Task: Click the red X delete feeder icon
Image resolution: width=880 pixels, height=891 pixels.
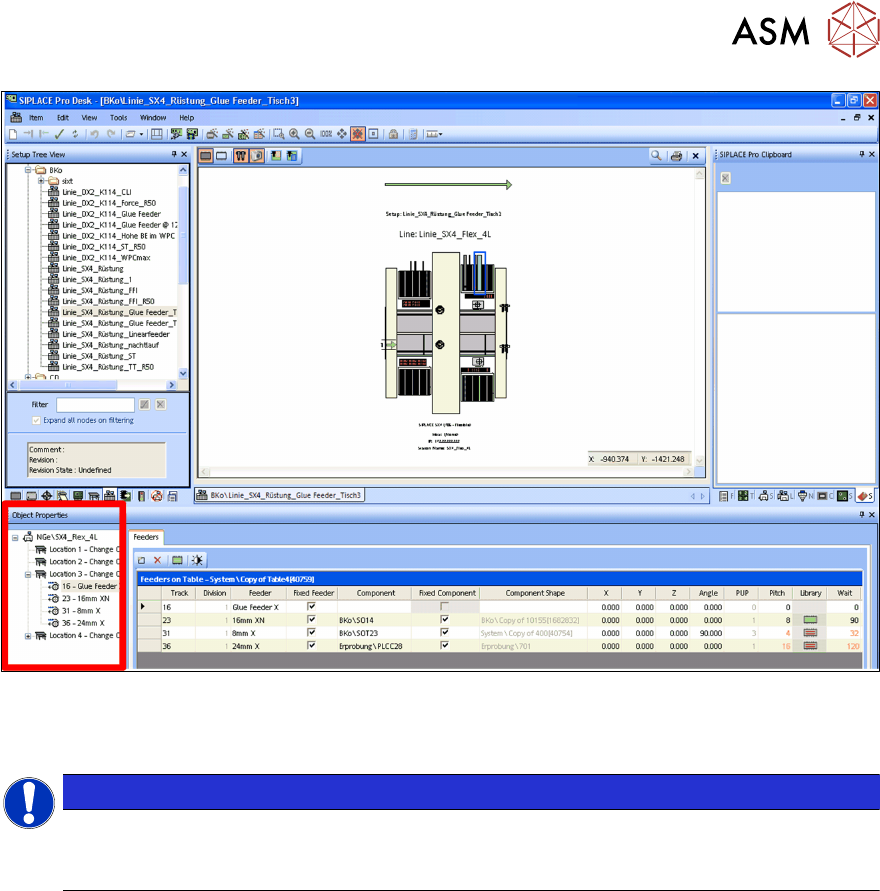Action: (158, 560)
